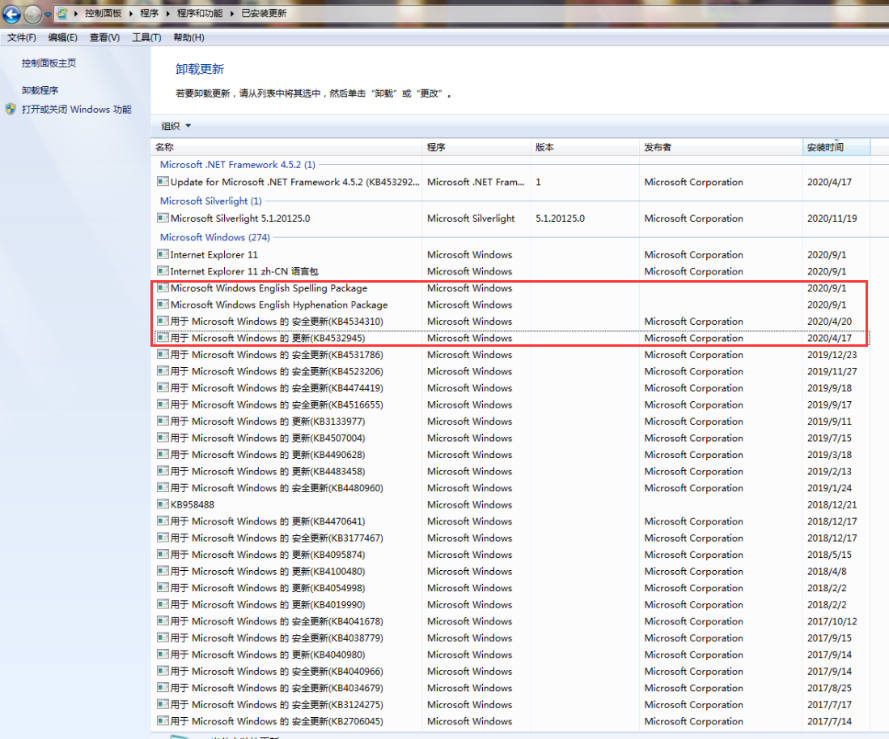889x739 pixels.
Task: Sort list by 发布者 column header
Action: point(658,147)
